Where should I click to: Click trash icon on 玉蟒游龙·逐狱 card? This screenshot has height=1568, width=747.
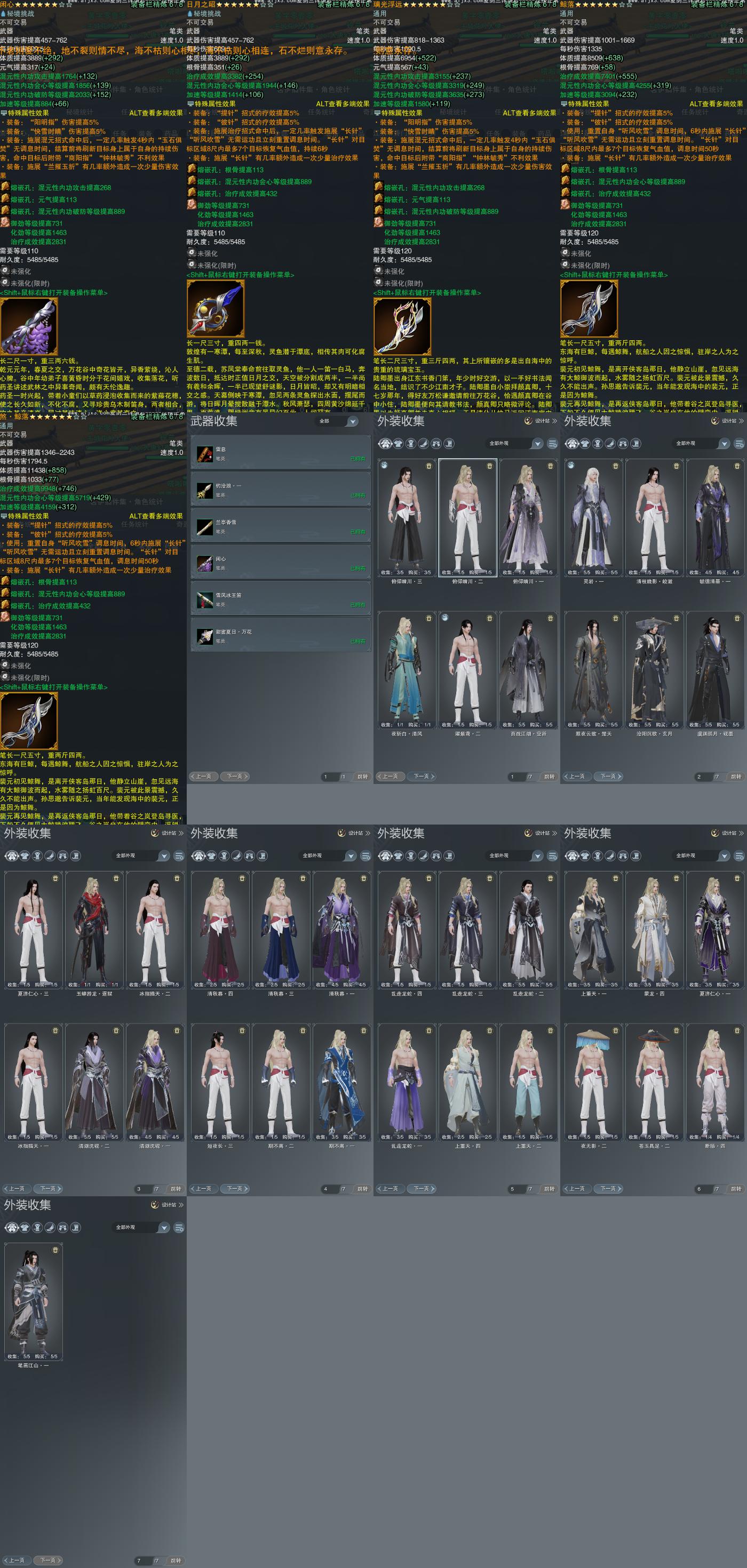click(116, 878)
